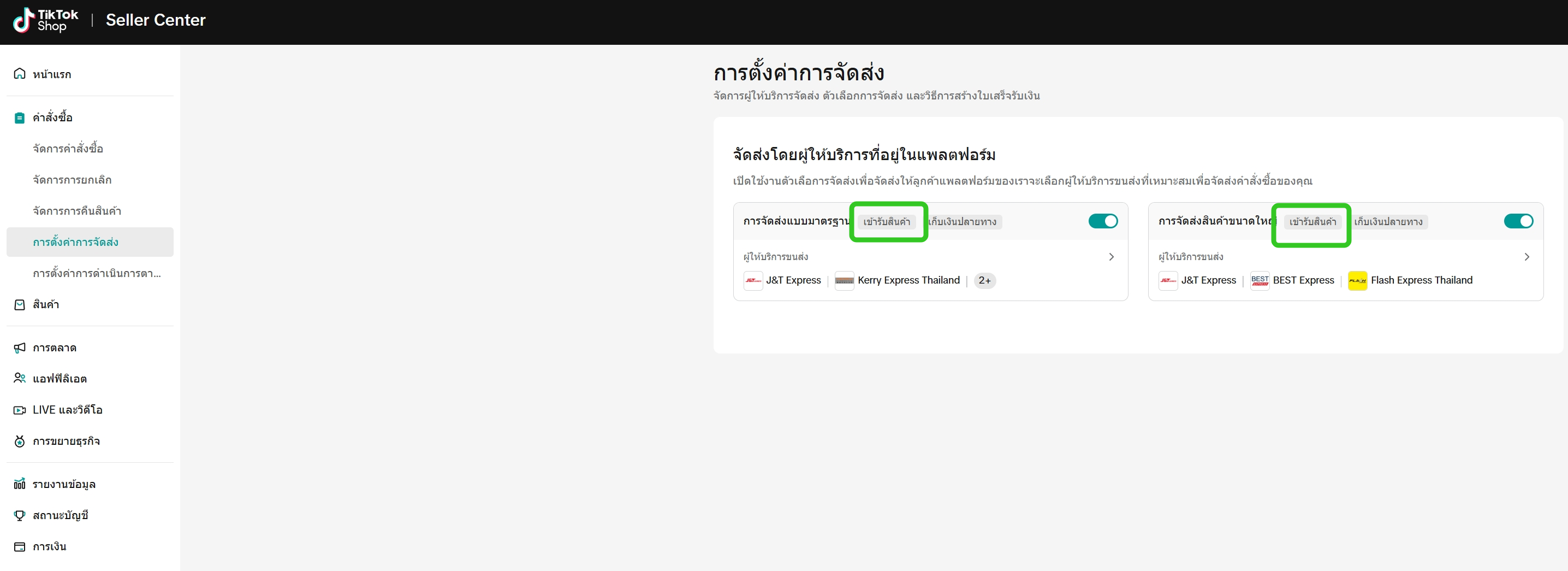The width and height of the screenshot is (1568, 571).
Task: Click ผู้ให้บริการขนส่ง label in การจัดส่งสินค้าขนาดใหญ่ card
Action: pos(1191,257)
